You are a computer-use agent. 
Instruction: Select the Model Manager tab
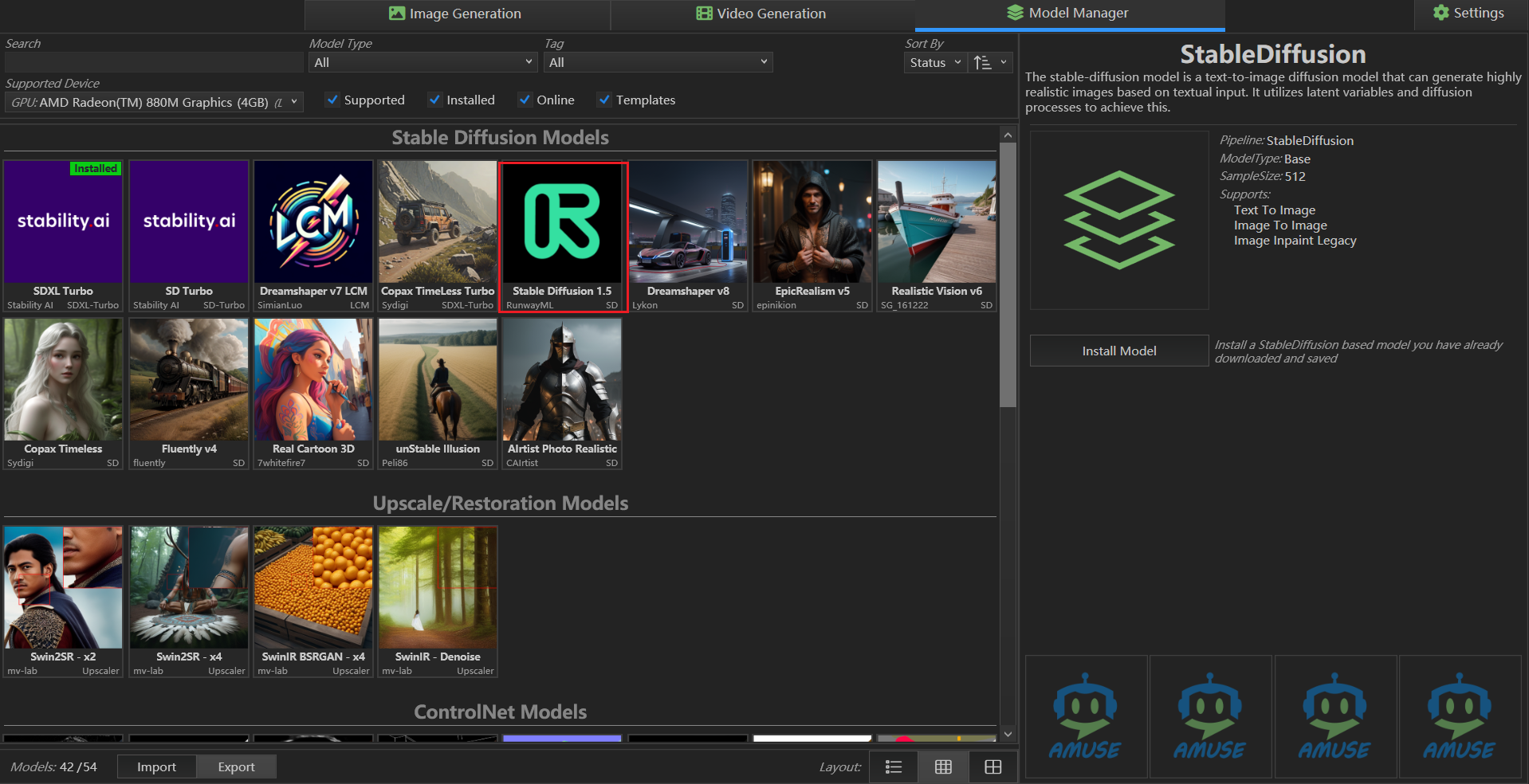(1069, 14)
